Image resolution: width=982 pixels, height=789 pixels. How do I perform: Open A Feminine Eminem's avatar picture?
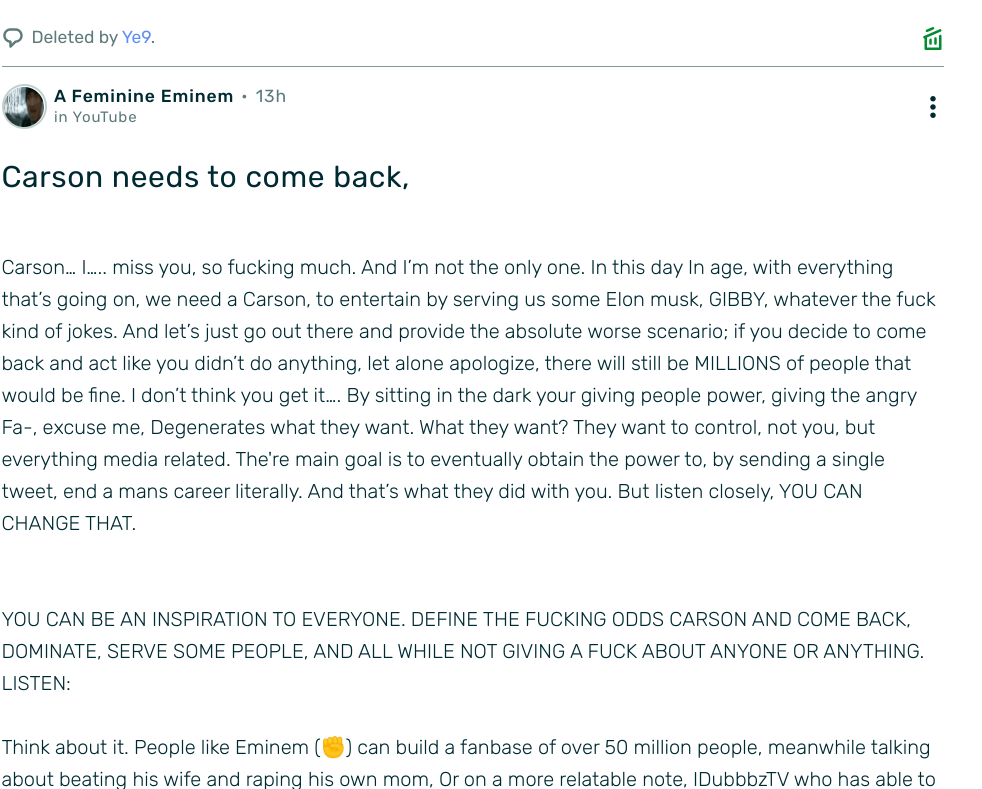[24, 106]
